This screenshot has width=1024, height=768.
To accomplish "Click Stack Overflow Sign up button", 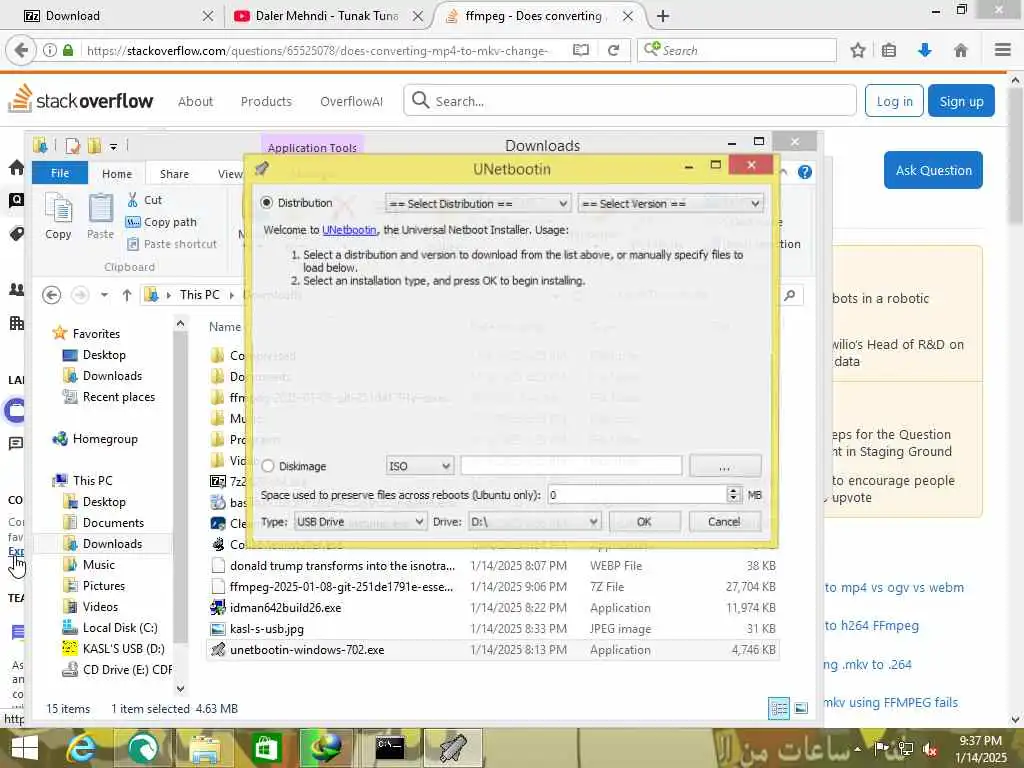I will point(961,101).
